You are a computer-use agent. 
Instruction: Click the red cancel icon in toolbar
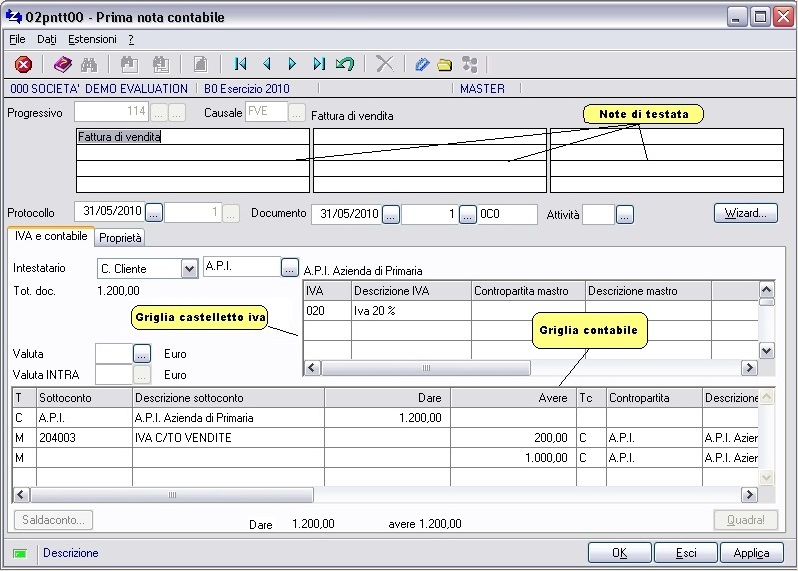pos(23,65)
